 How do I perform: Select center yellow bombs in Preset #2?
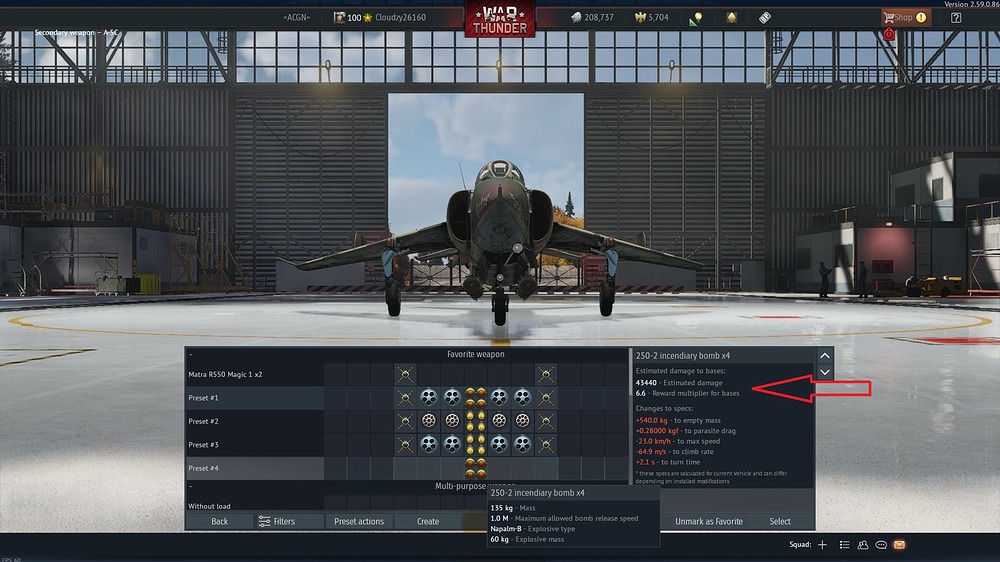(476, 421)
